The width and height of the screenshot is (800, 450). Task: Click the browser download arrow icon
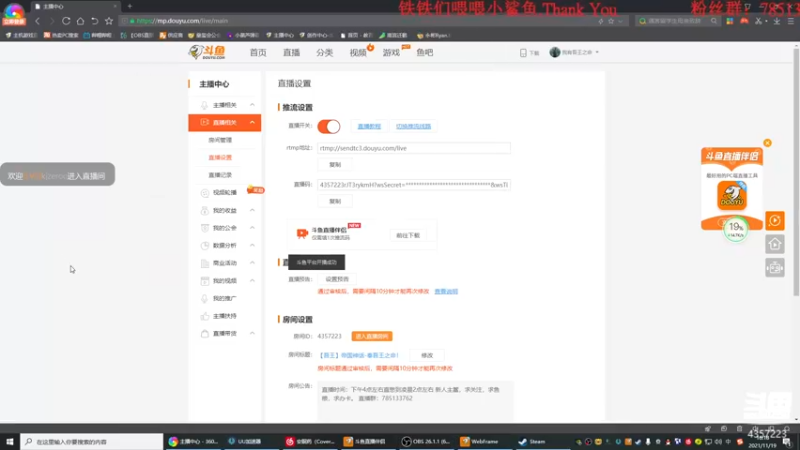[777, 21]
